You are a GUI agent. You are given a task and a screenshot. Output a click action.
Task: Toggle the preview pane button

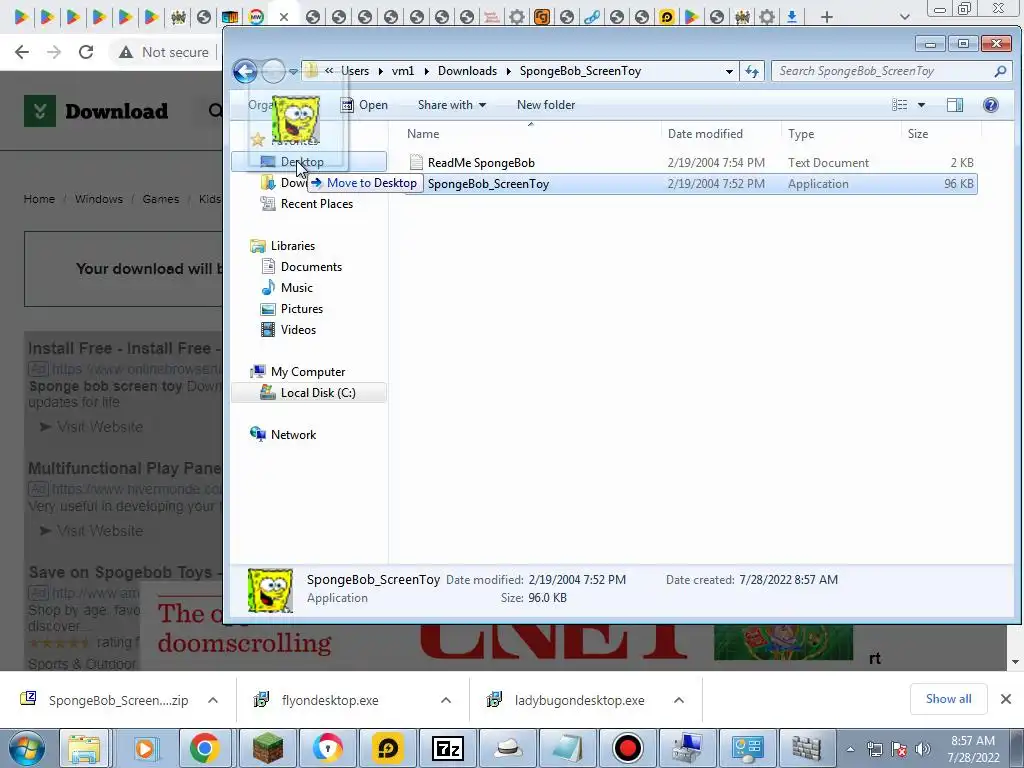click(955, 105)
